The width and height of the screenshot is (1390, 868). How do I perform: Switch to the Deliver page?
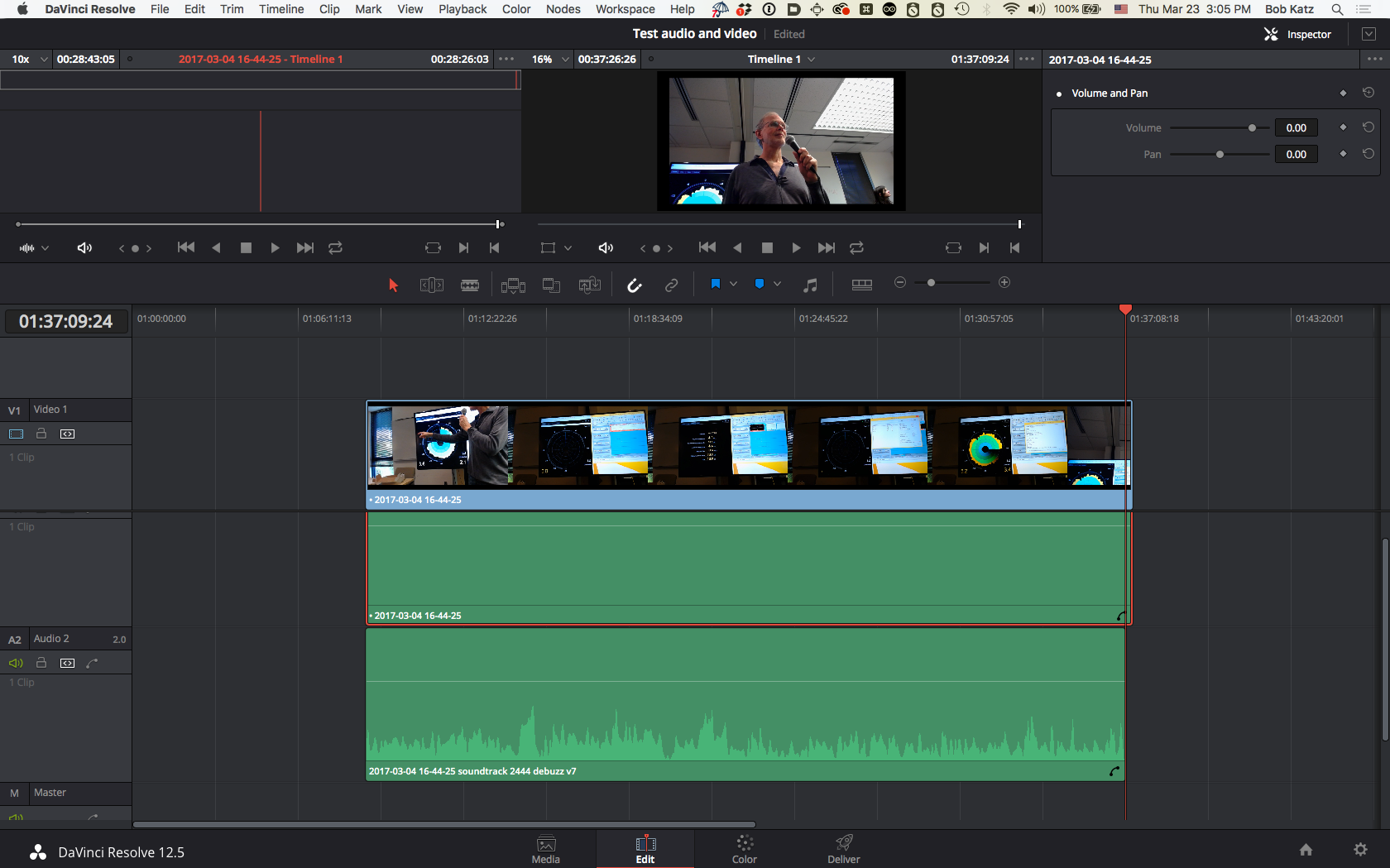(x=844, y=850)
